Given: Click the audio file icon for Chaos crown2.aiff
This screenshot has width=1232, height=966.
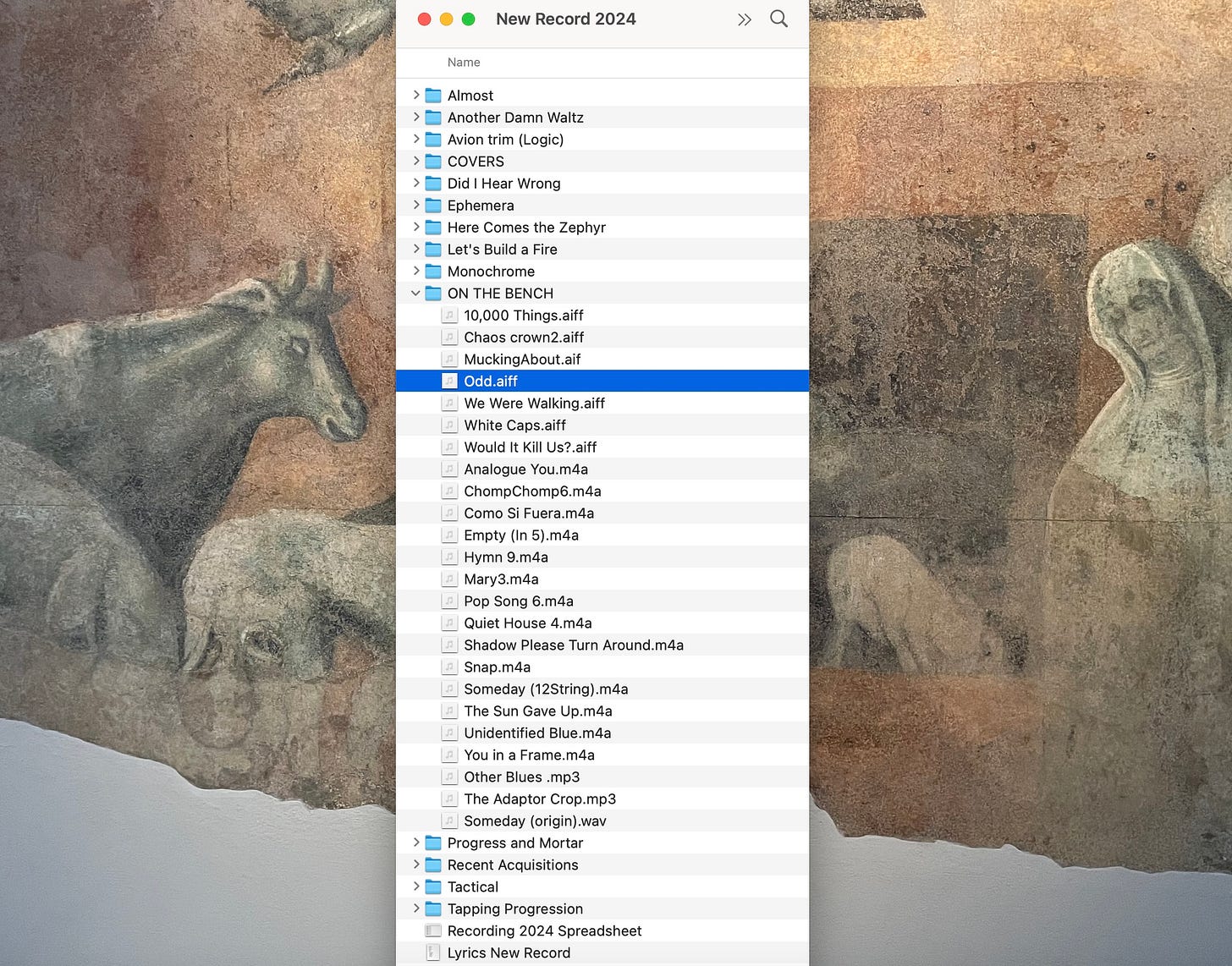Looking at the screenshot, I should pyautogui.click(x=450, y=338).
